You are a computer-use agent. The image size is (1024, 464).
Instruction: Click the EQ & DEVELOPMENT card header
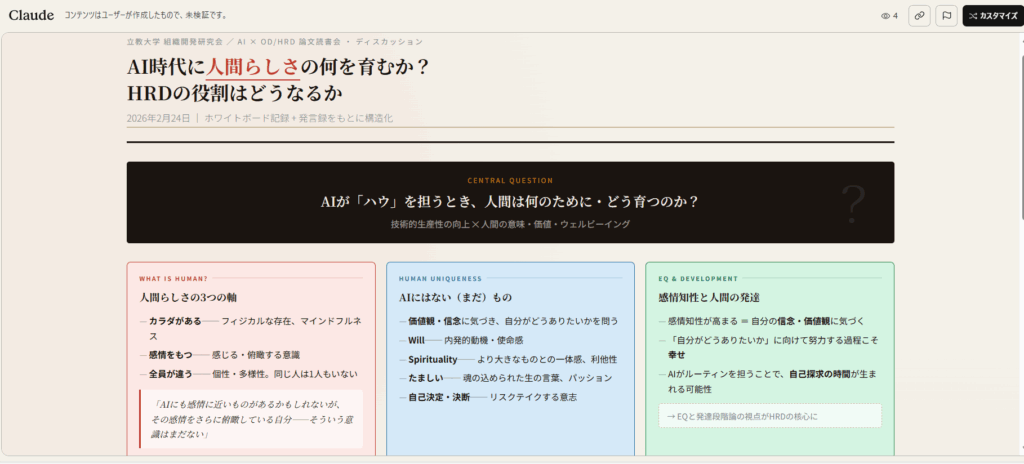coord(698,278)
